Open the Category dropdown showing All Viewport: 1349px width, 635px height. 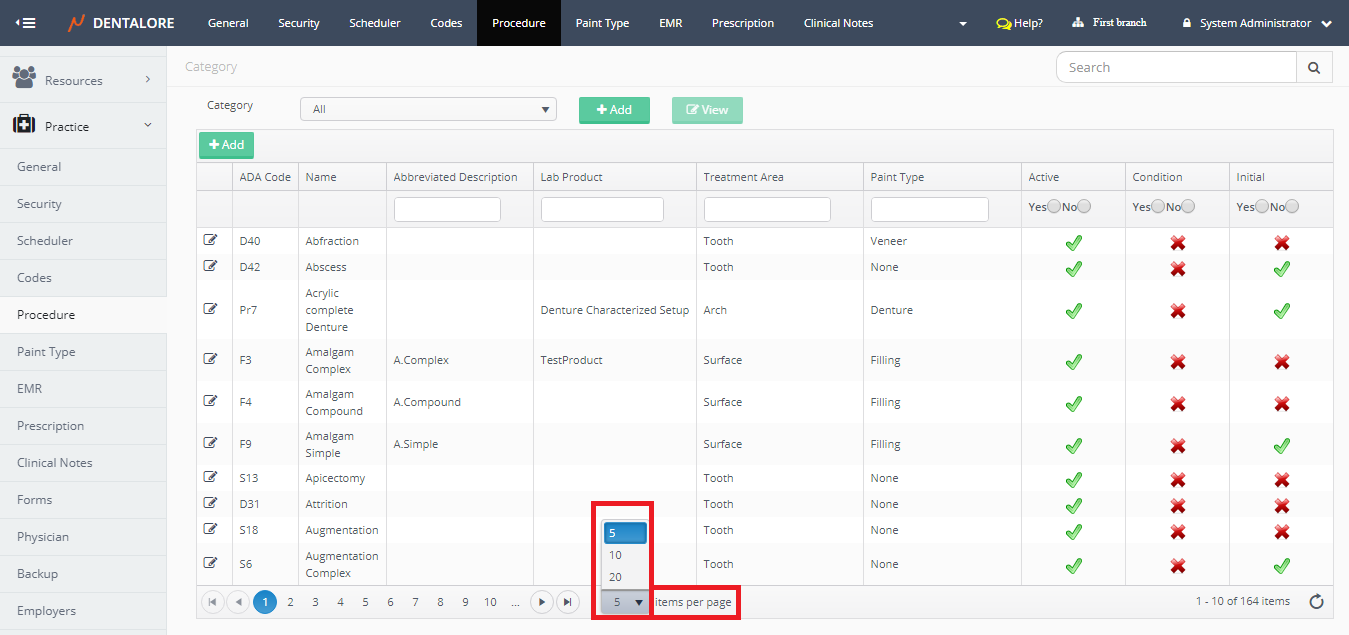tap(428, 109)
